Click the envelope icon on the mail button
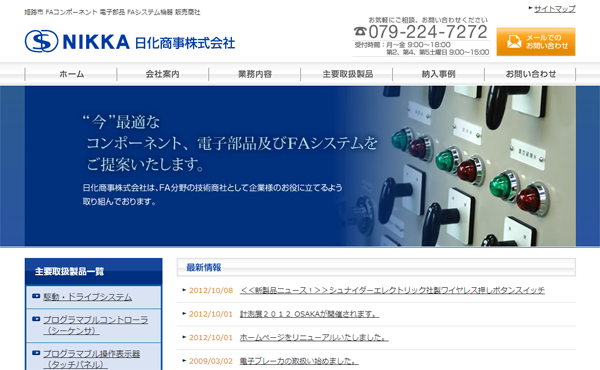The image size is (600, 370). tap(514, 41)
